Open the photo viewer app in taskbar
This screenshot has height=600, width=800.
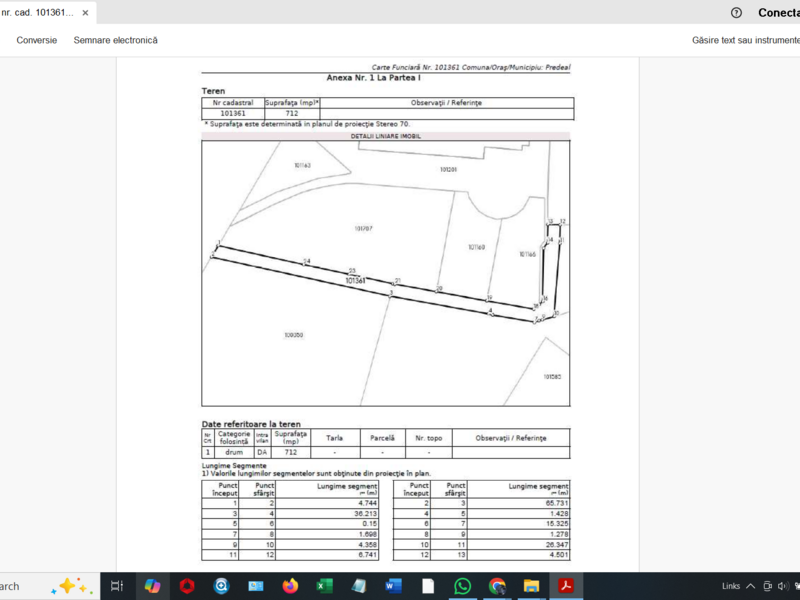pos(256,586)
